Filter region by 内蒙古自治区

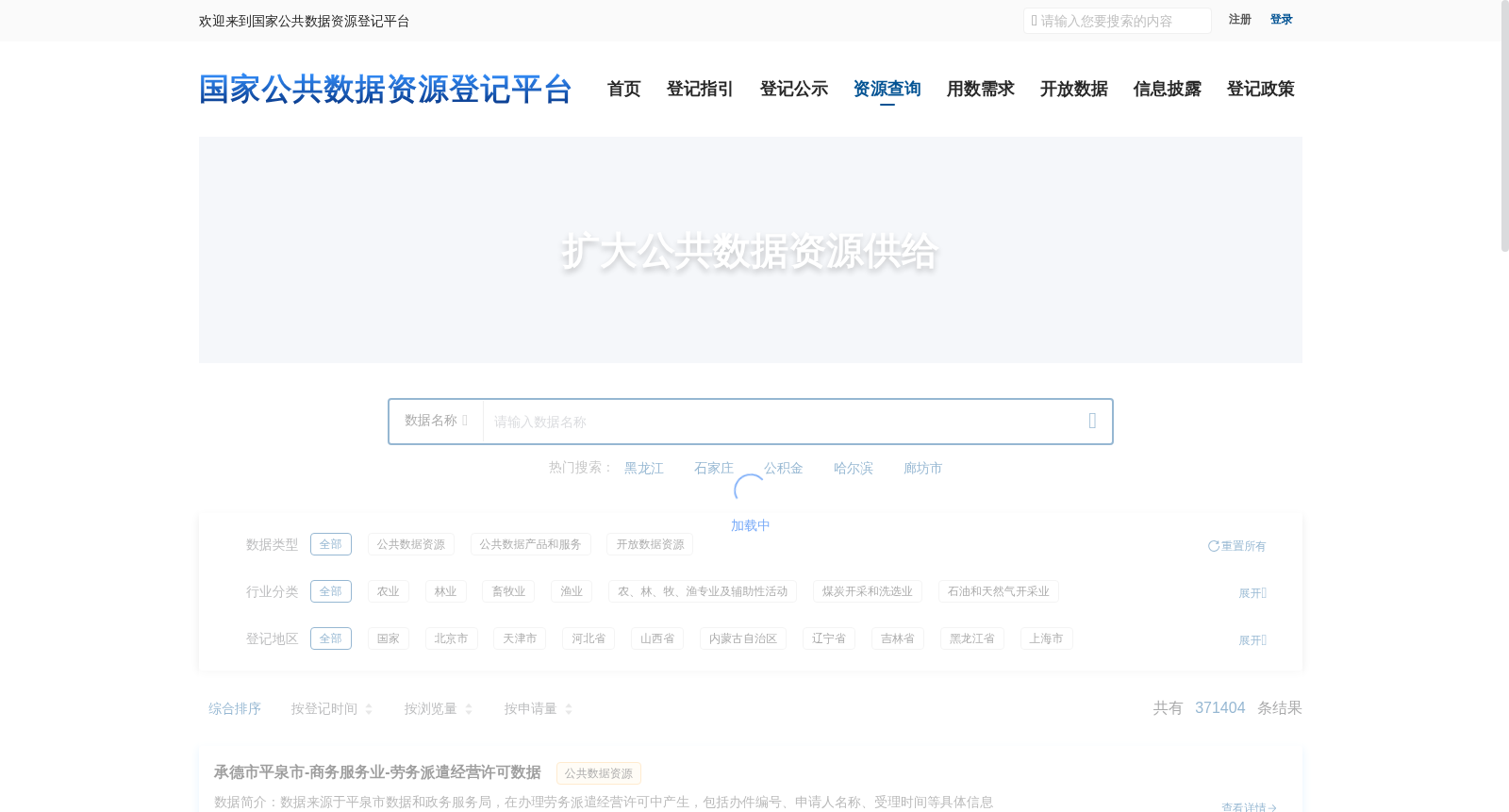743,638
